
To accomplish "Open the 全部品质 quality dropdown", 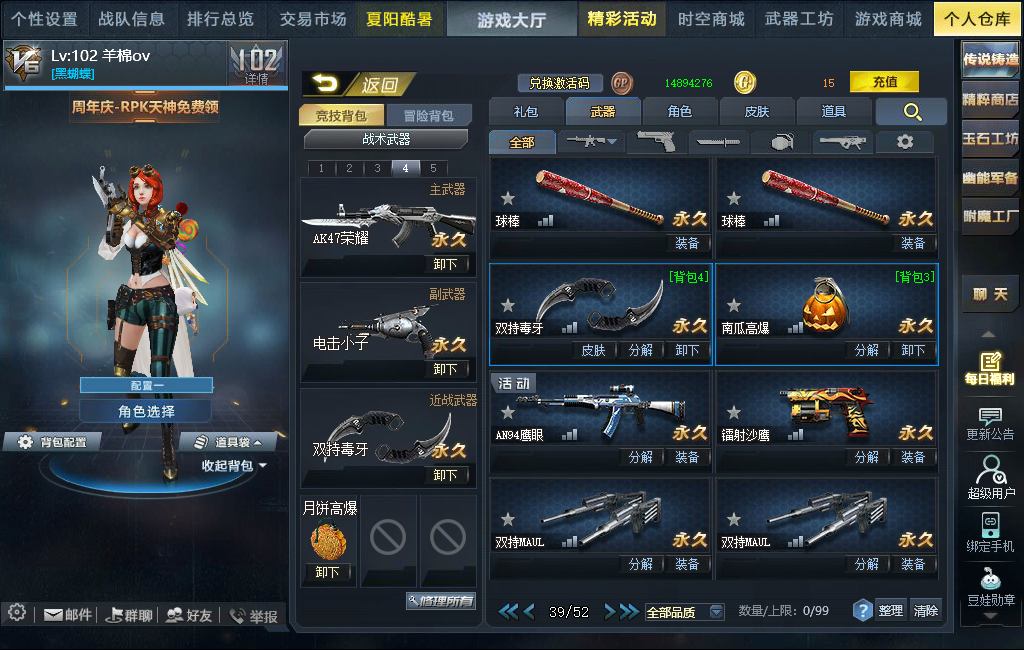I will pos(684,612).
